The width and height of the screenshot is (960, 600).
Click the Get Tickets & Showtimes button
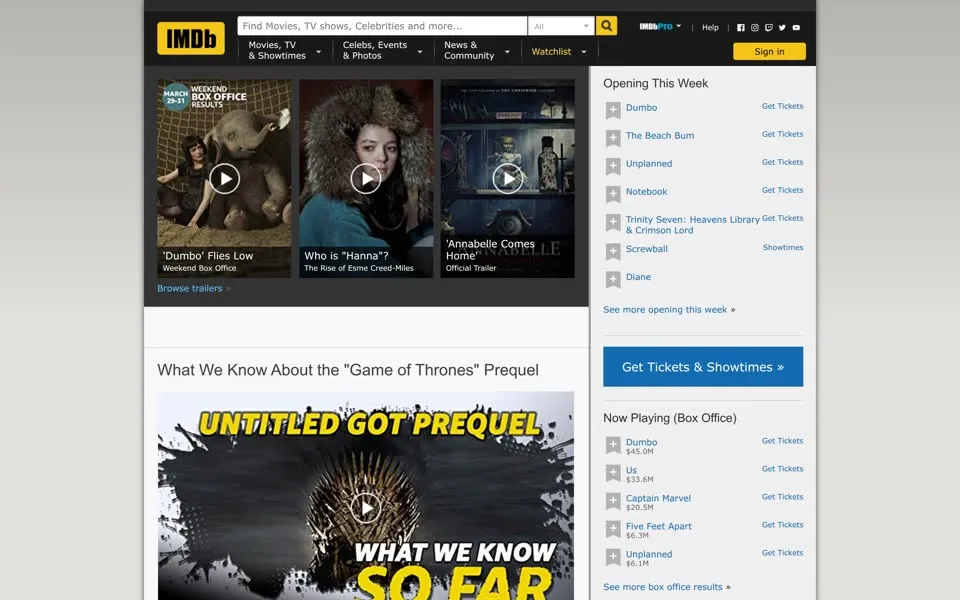[x=703, y=367]
